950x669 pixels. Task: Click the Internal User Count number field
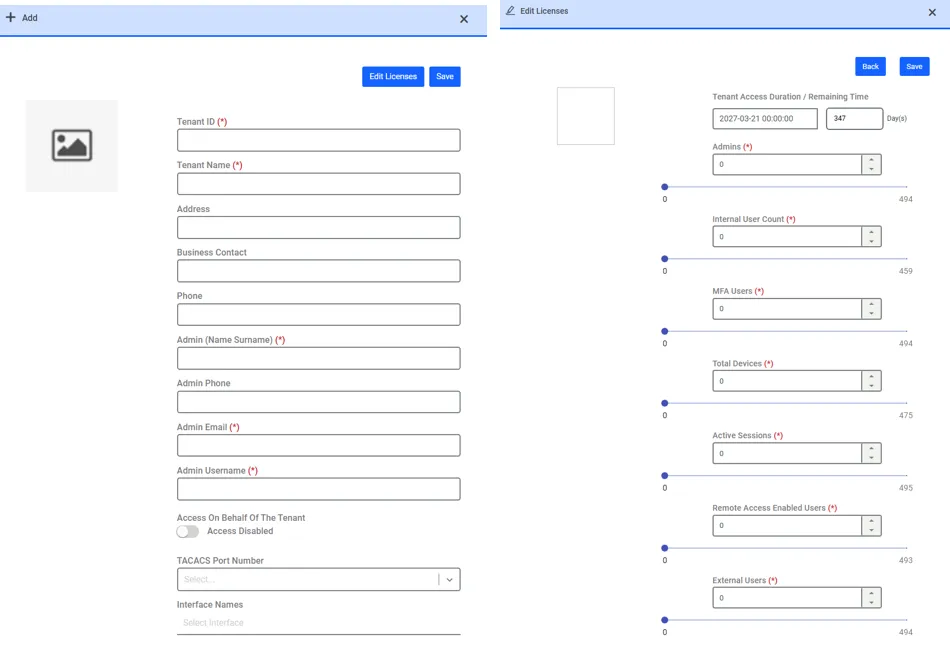787,236
